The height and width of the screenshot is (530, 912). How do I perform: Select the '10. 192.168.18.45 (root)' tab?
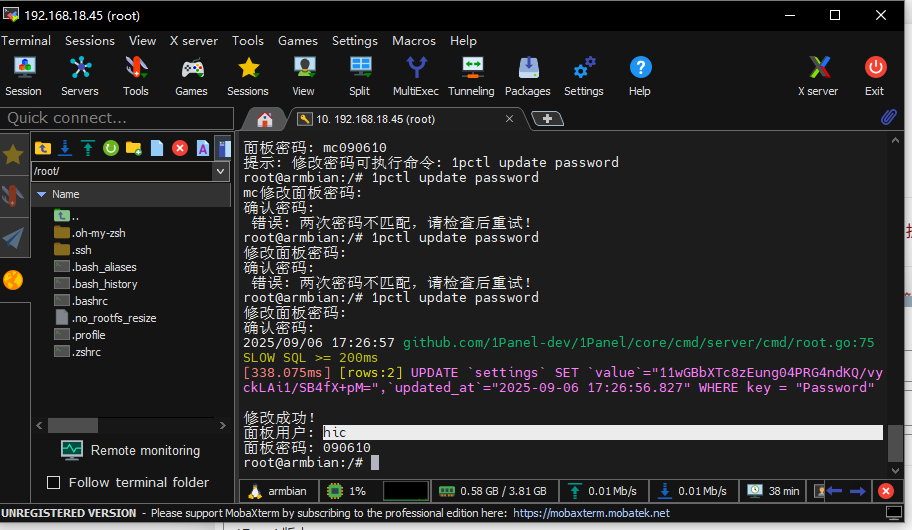click(x=376, y=119)
